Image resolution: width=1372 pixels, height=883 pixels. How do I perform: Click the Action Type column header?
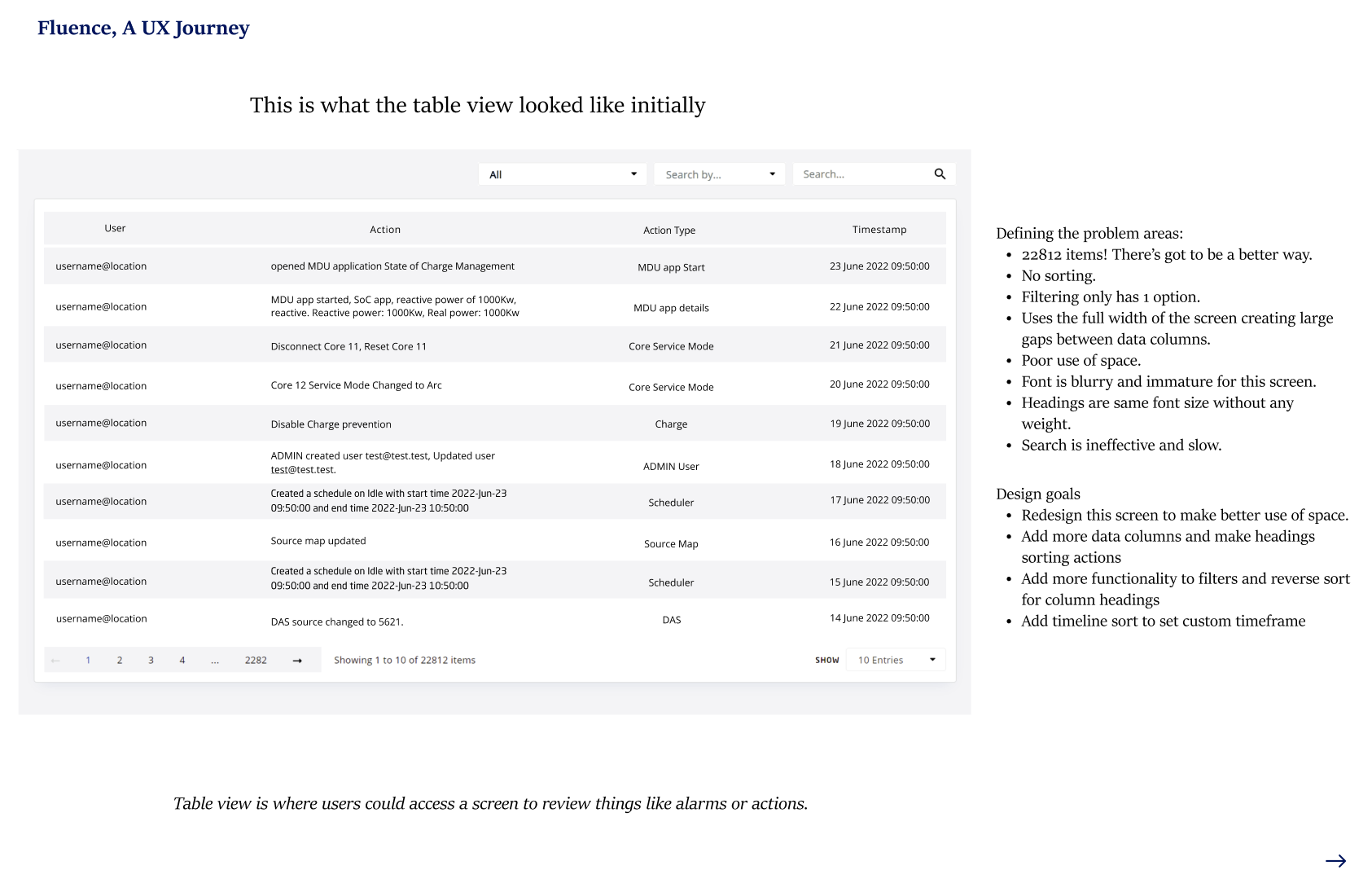[x=668, y=231]
